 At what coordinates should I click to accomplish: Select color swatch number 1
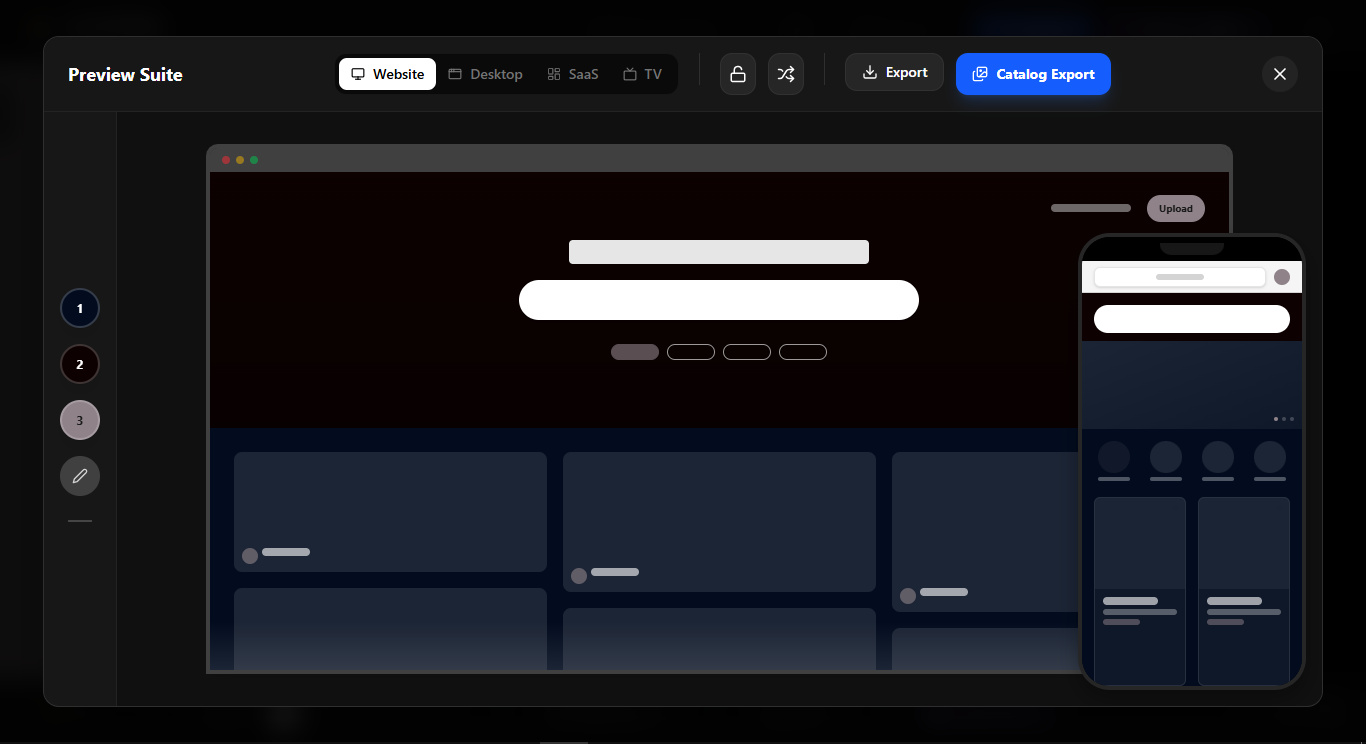(80, 308)
